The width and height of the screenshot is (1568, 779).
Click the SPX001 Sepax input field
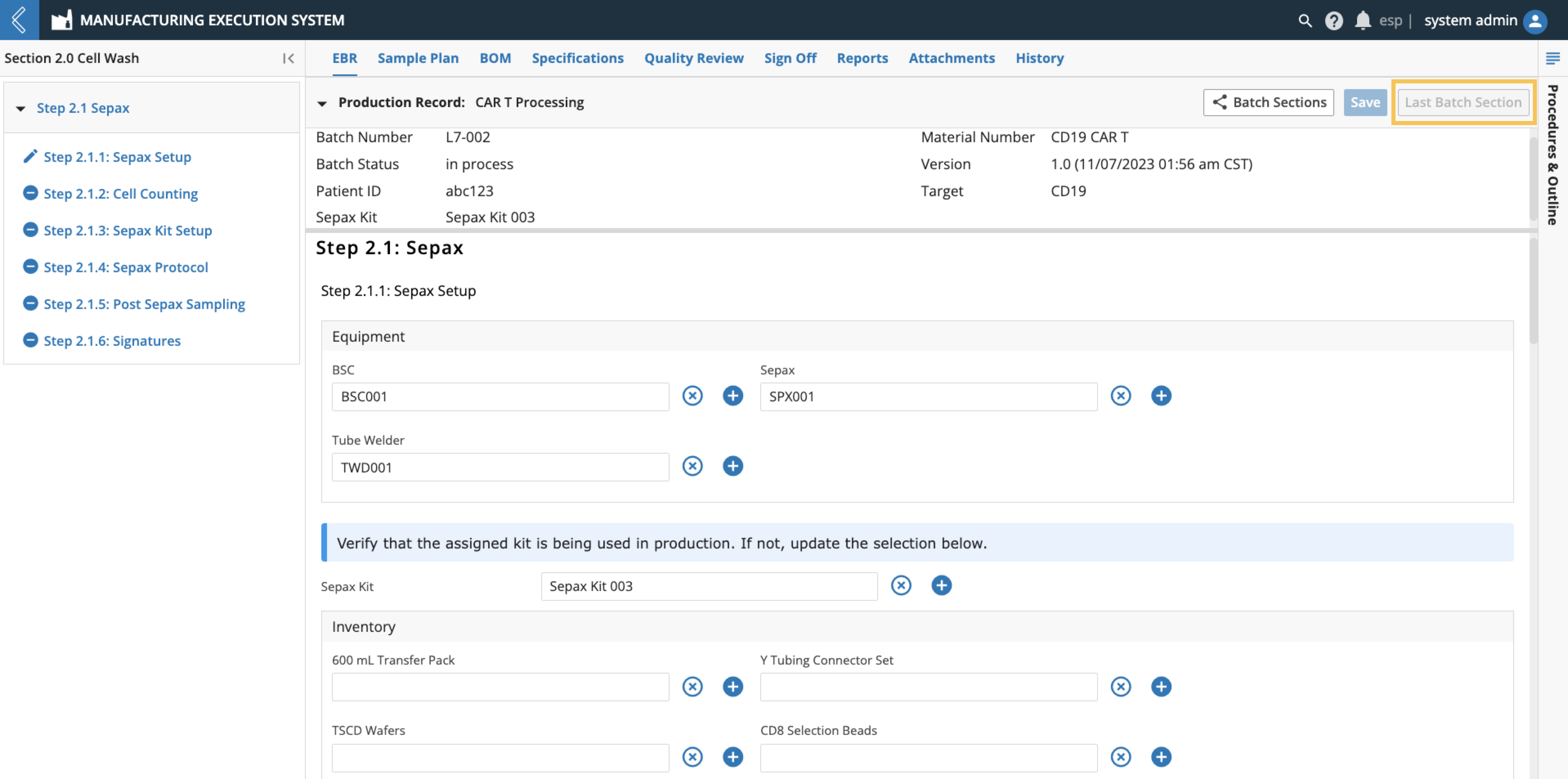pos(928,397)
